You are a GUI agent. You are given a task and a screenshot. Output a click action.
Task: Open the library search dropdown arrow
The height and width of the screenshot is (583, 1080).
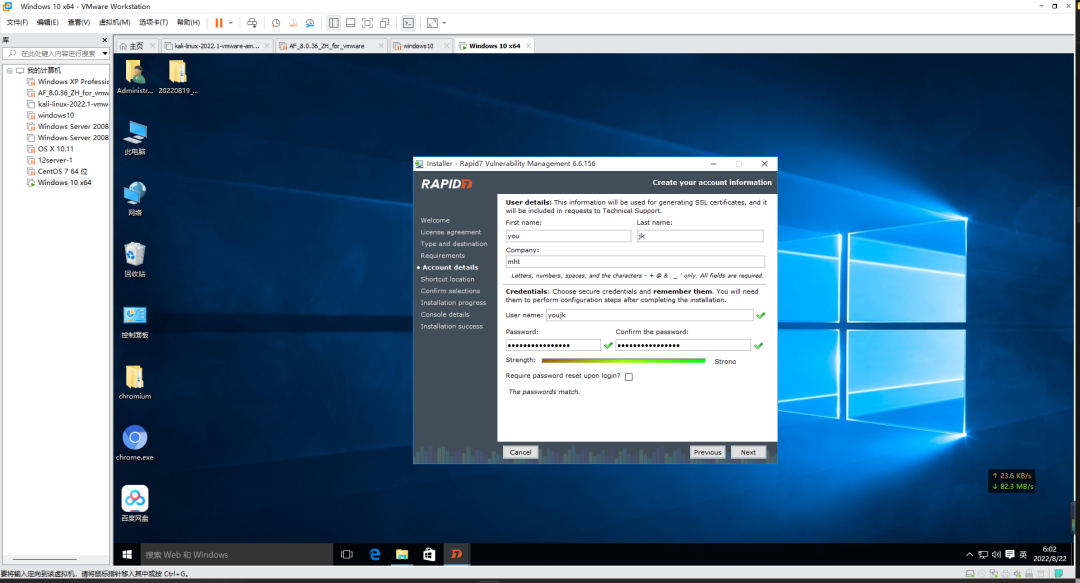105,54
